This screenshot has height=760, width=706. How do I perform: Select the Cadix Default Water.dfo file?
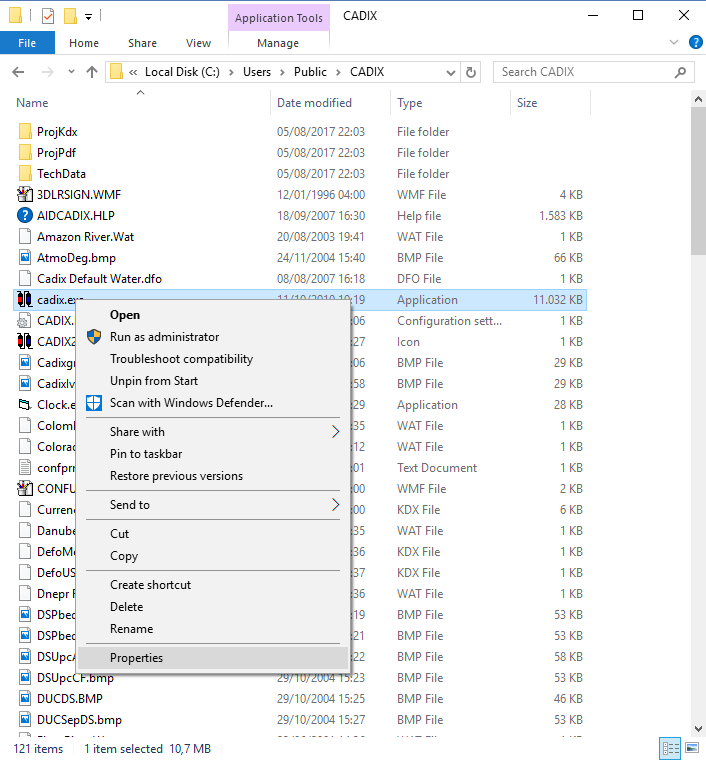click(99, 279)
